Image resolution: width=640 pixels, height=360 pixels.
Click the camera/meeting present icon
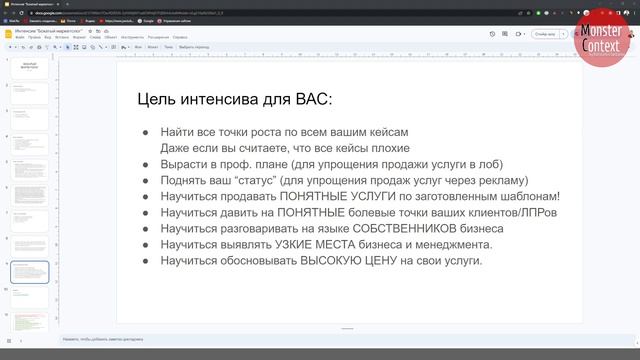518,34
